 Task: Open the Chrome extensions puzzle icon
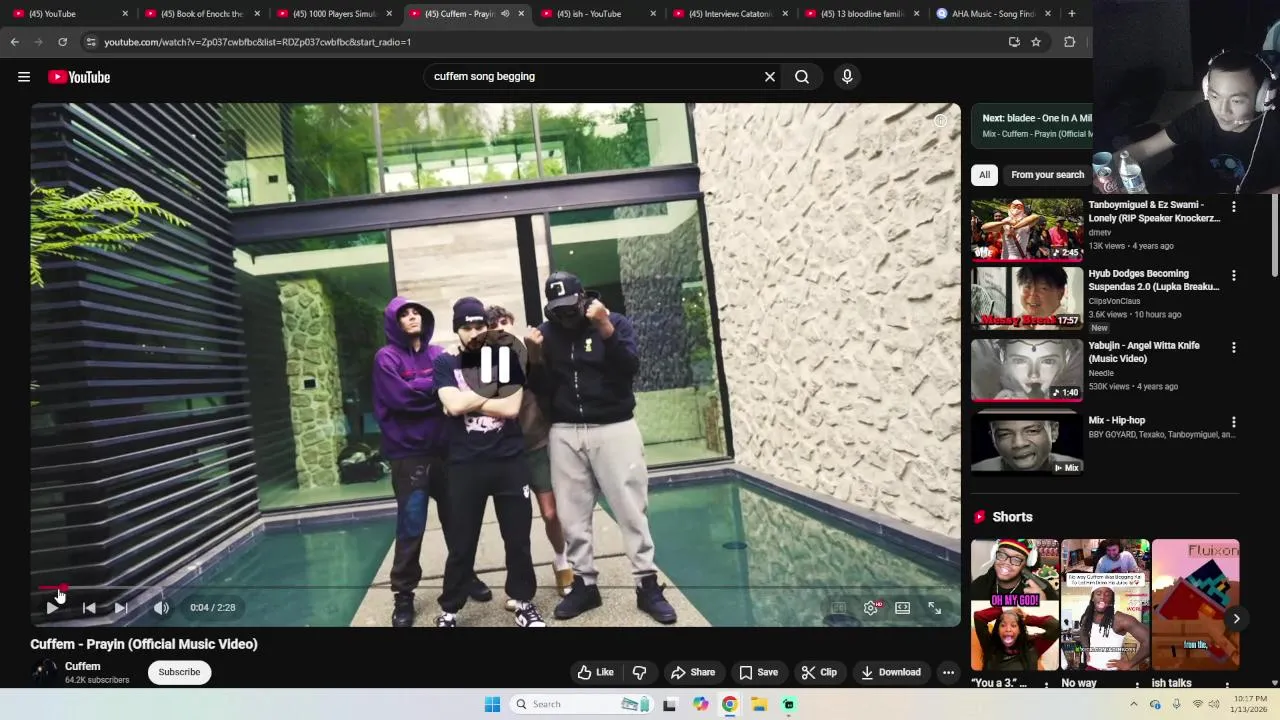pyautogui.click(x=1069, y=42)
